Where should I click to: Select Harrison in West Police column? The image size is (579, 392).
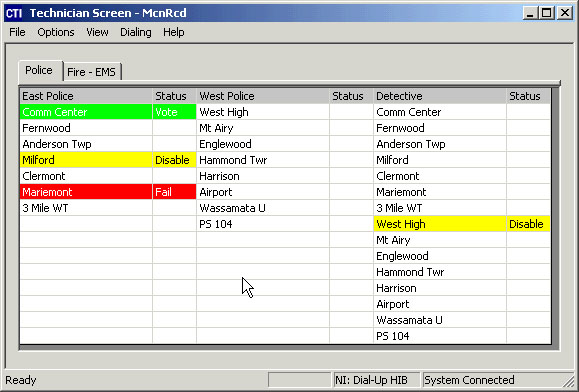pyautogui.click(x=263, y=176)
